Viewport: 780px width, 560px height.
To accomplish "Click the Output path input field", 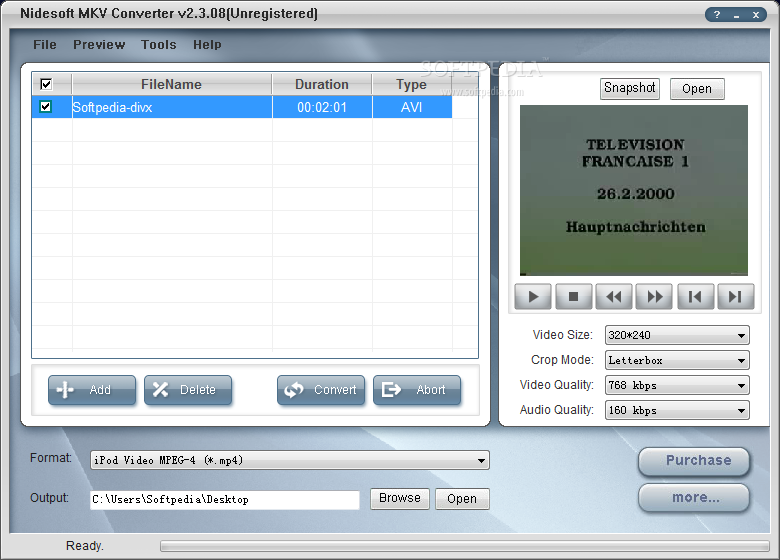I will point(225,499).
